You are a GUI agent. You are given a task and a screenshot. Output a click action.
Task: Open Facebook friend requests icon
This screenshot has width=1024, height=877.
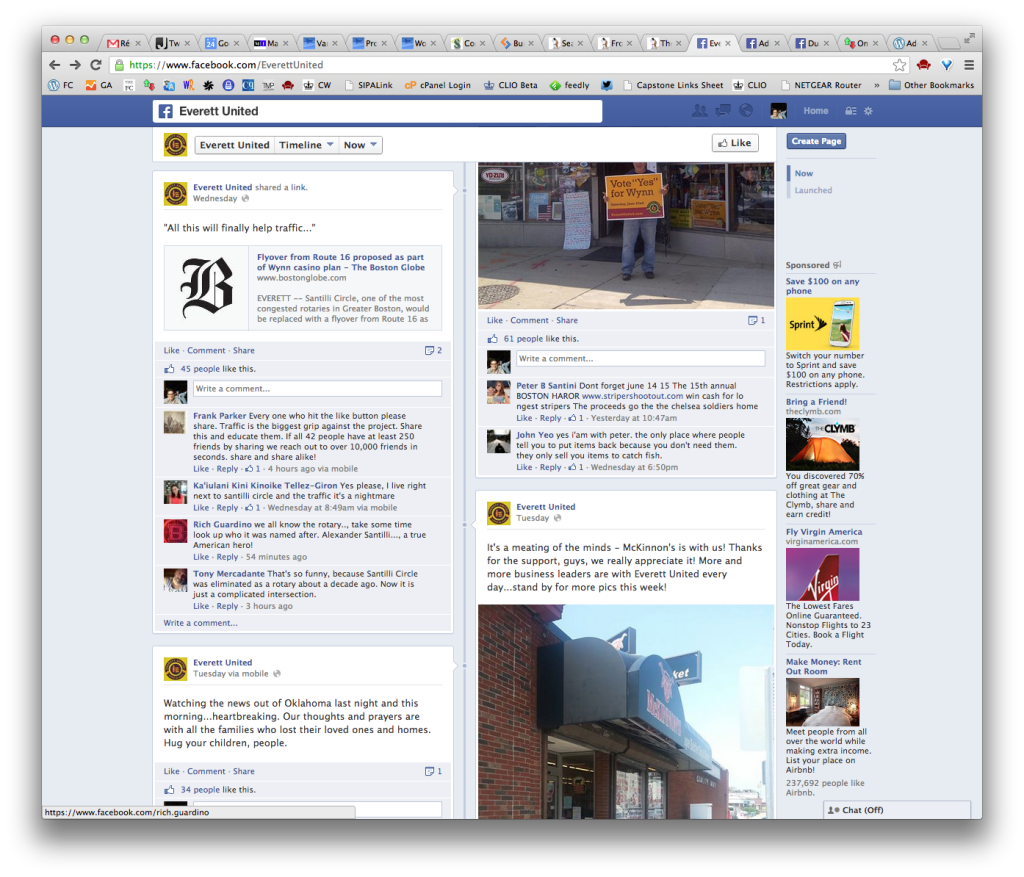pyautogui.click(x=699, y=111)
